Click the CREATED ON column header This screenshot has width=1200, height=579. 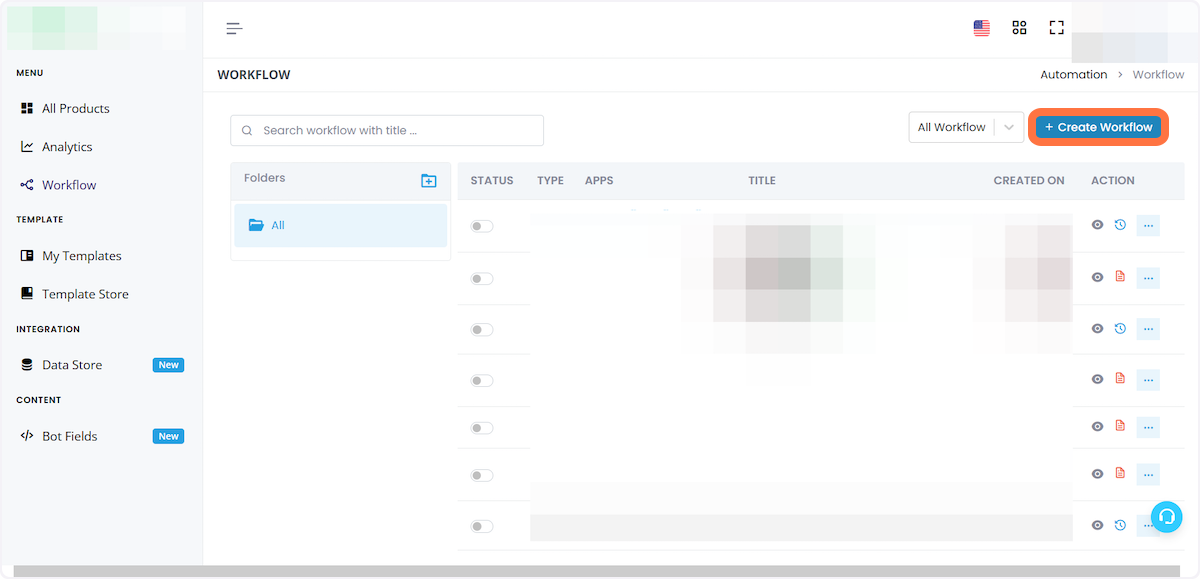pyautogui.click(x=1029, y=181)
